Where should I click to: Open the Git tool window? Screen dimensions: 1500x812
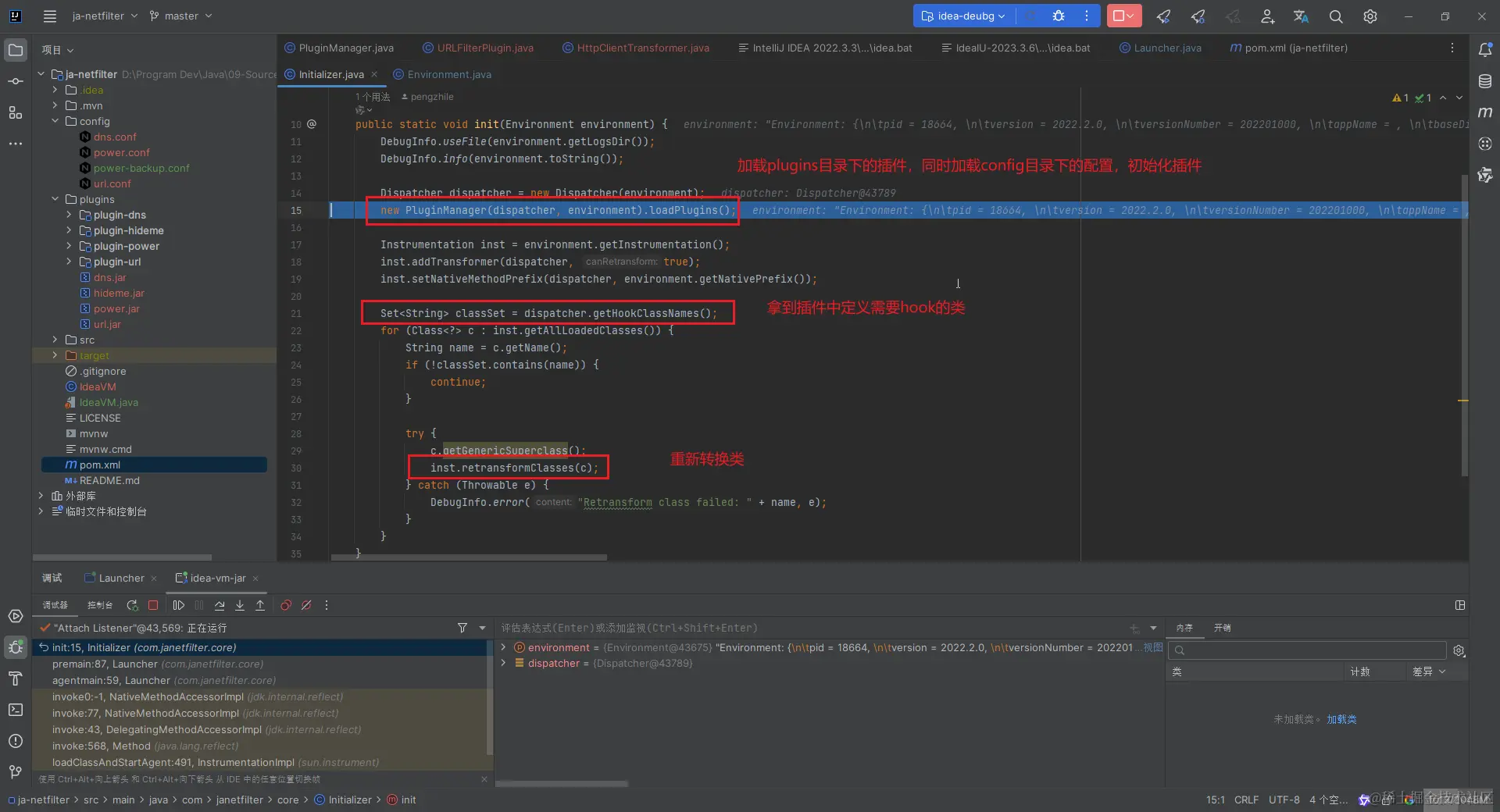click(x=16, y=772)
